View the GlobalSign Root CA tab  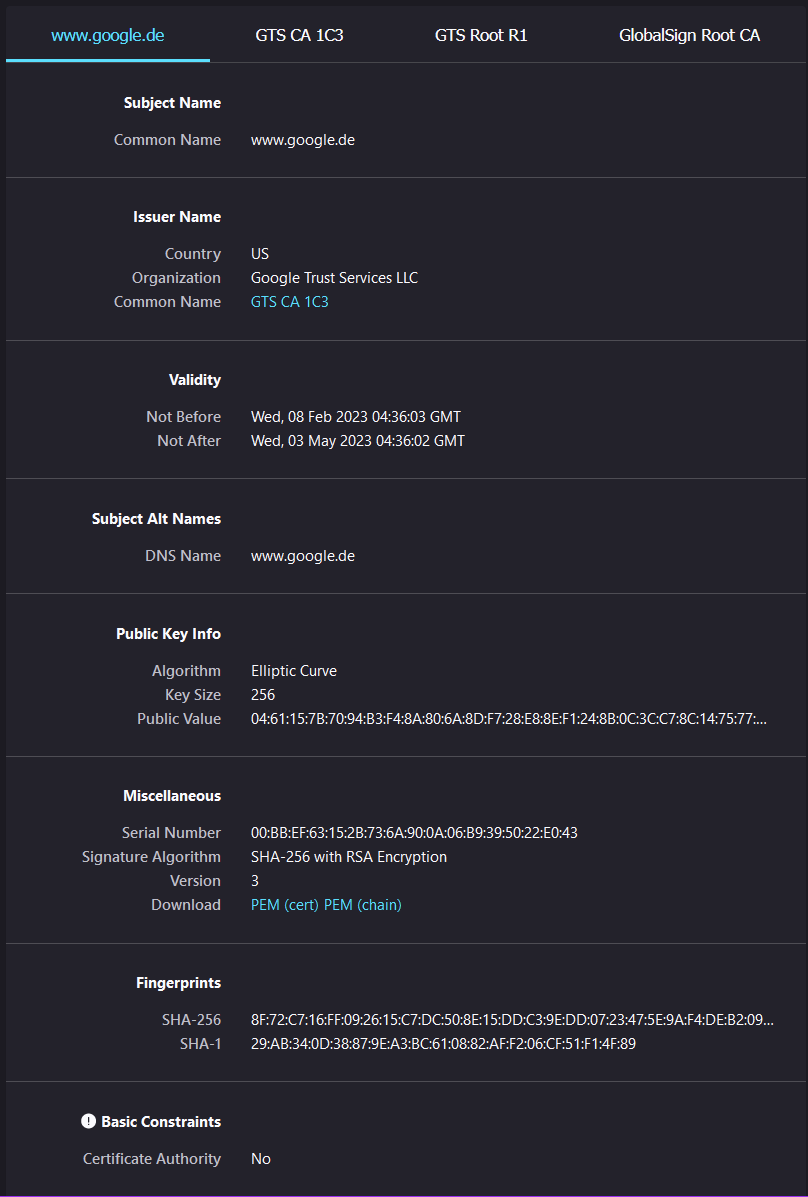click(689, 35)
